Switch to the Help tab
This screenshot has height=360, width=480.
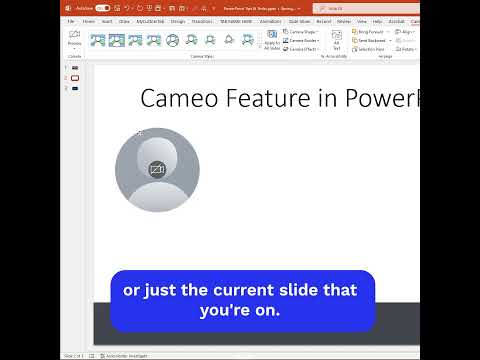tap(377, 21)
